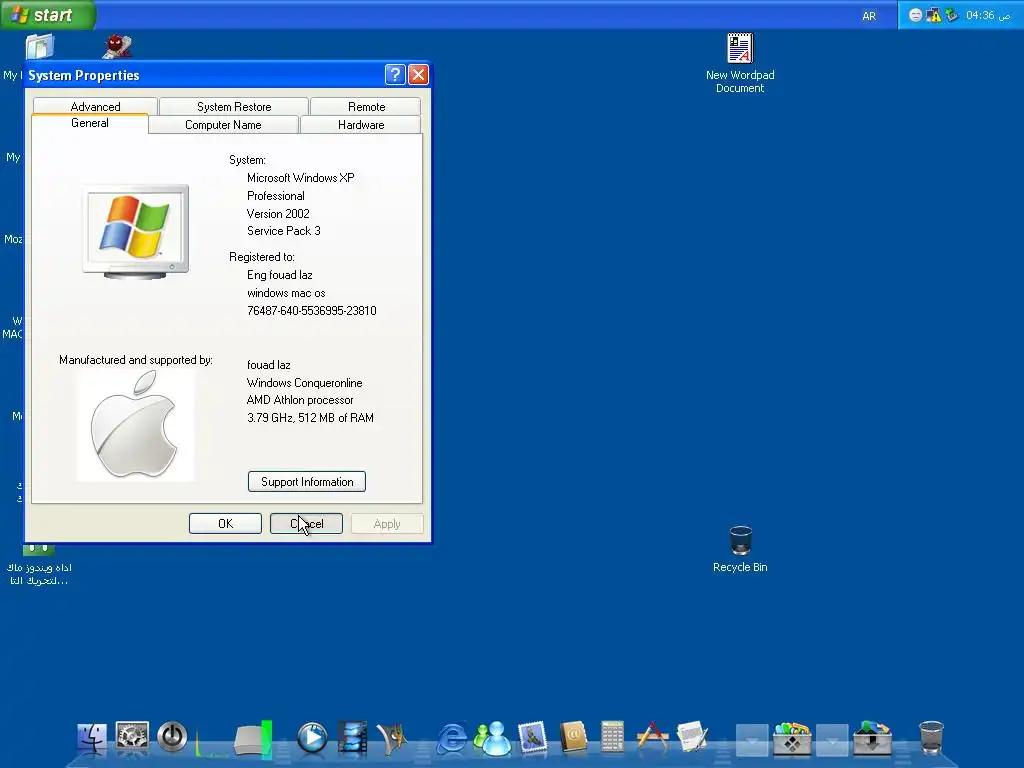Click '3.79 GHz, 512 MB of RAM' text
The height and width of the screenshot is (768, 1024).
[310, 418]
